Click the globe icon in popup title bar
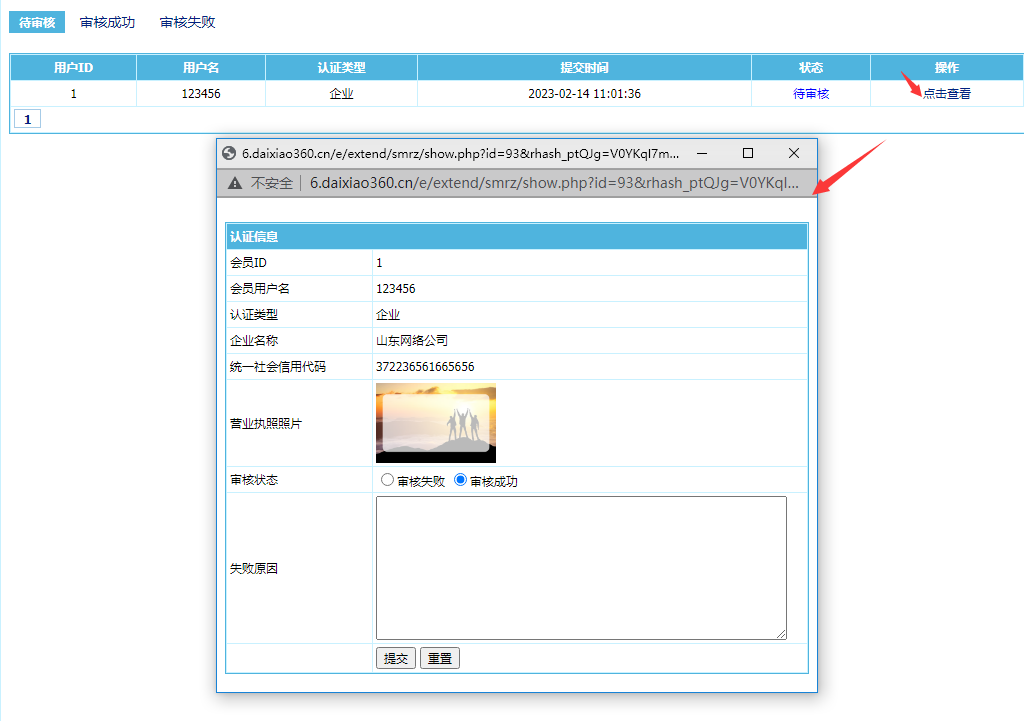 [229, 154]
